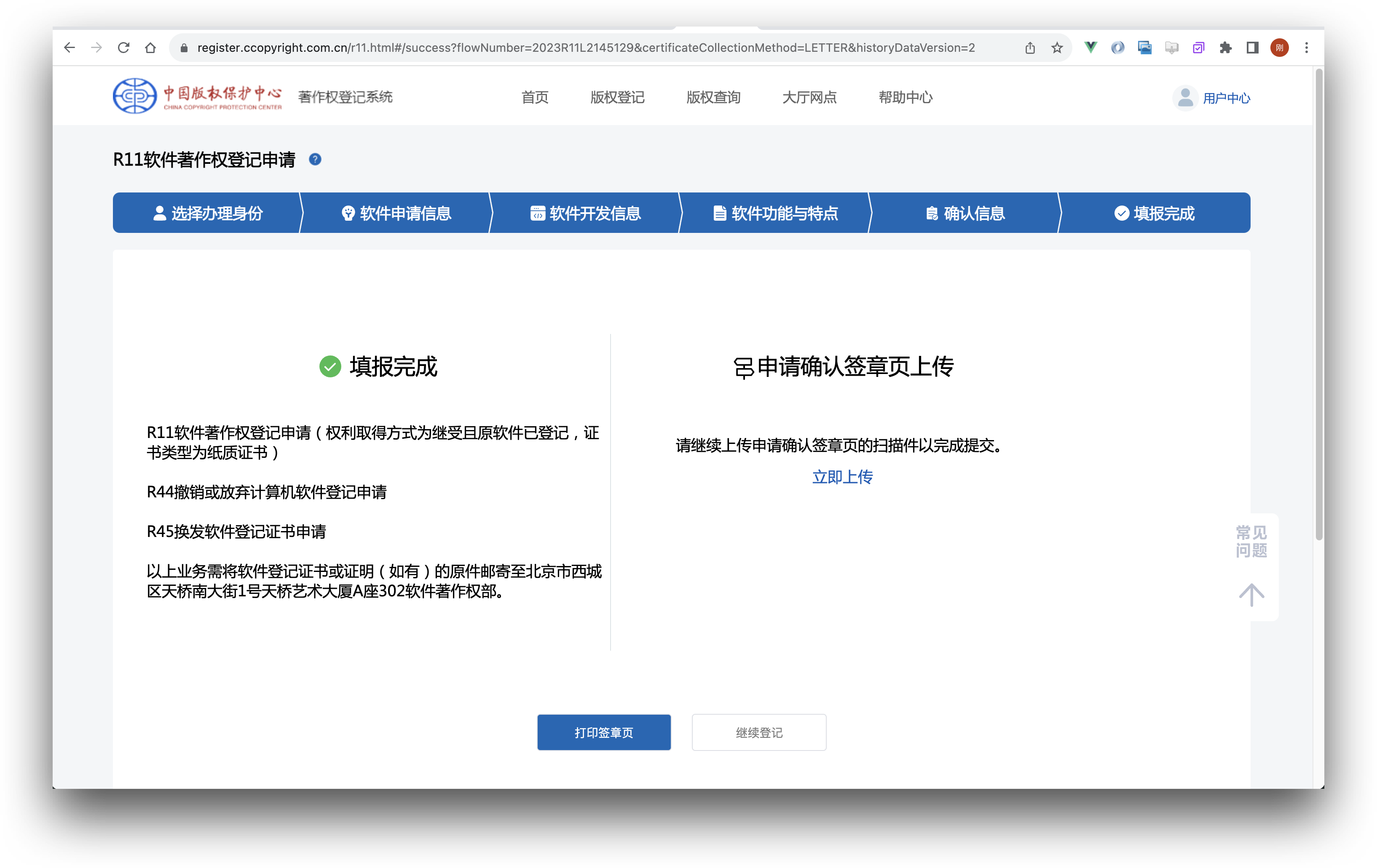Open the 大厅网点 navigation item

click(809, 97)
